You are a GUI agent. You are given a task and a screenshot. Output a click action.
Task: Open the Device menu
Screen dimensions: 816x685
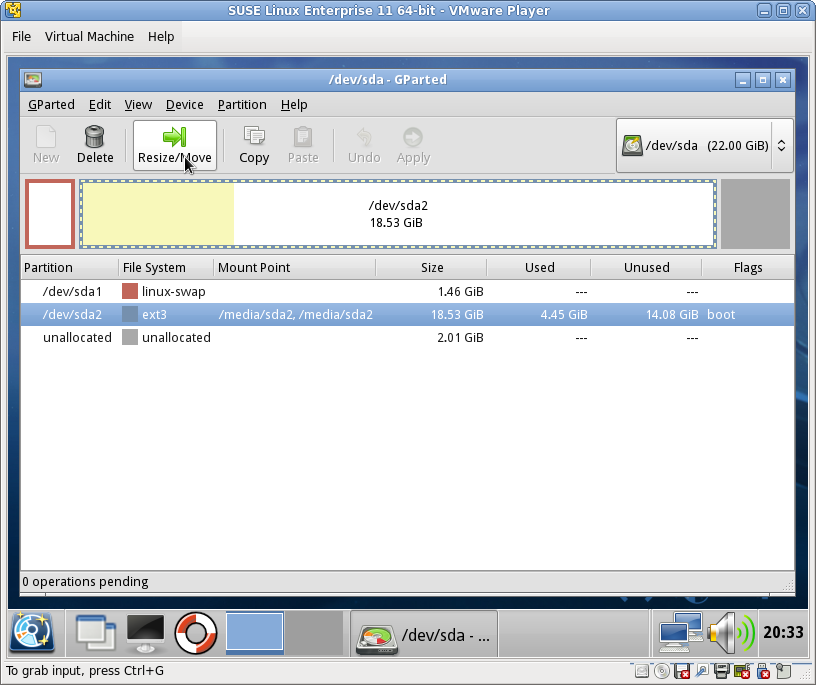[185, 105]
